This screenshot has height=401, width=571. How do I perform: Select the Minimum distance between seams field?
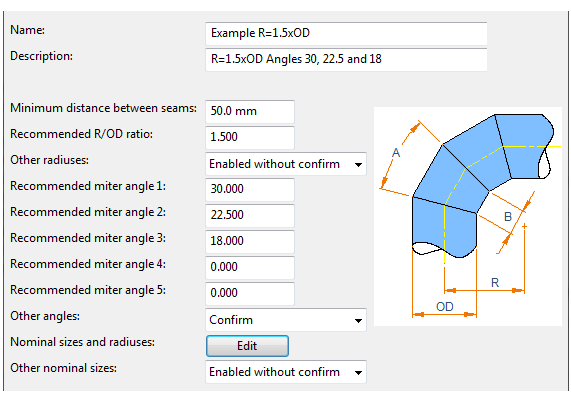tap(250, 111)
